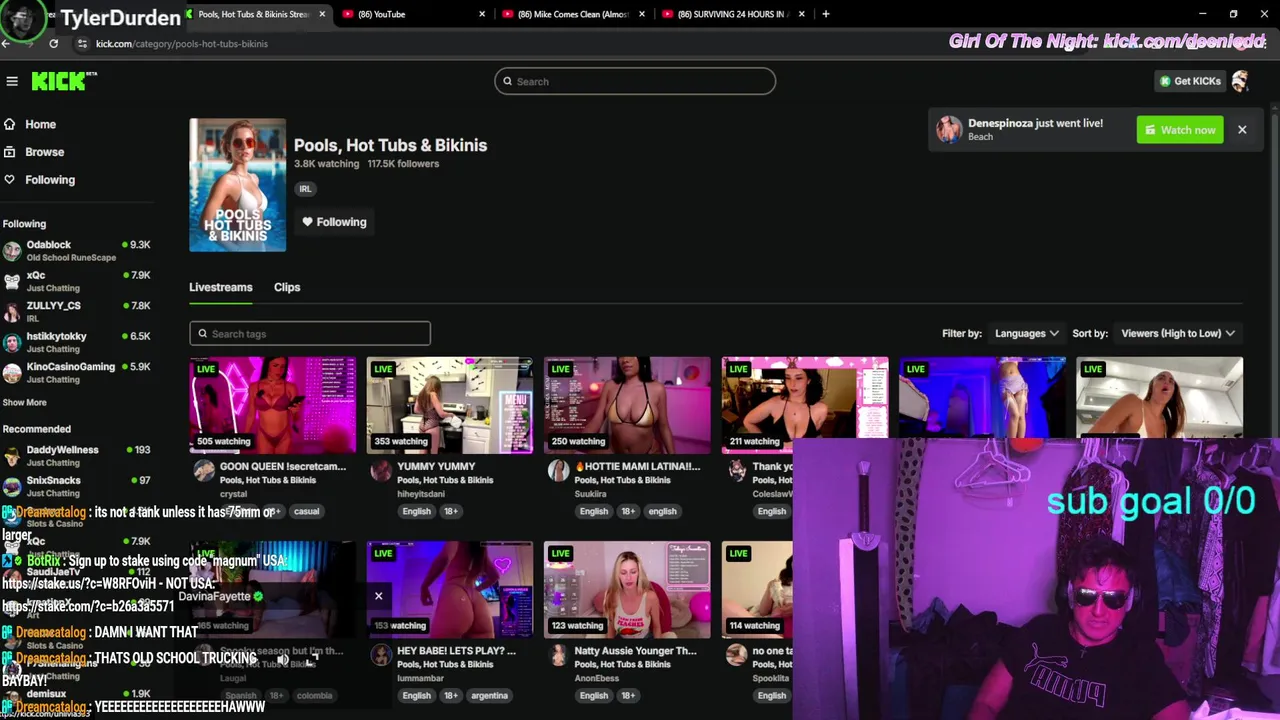Switch to the SURVIVING 24 HOURS tab

pyautogui.click(x=733, y=14)
